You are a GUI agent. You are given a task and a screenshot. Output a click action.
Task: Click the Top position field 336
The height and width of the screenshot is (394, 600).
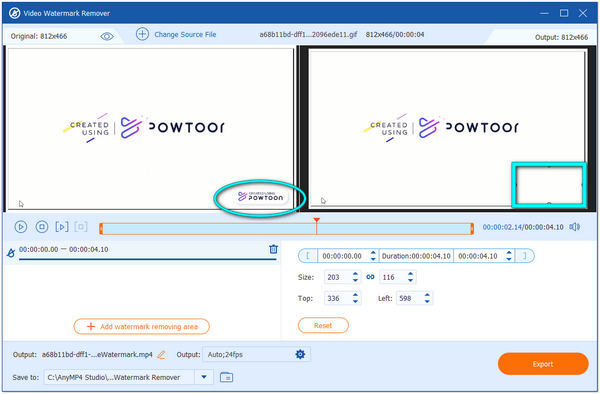pyautogui.click(x=337, y=298)
